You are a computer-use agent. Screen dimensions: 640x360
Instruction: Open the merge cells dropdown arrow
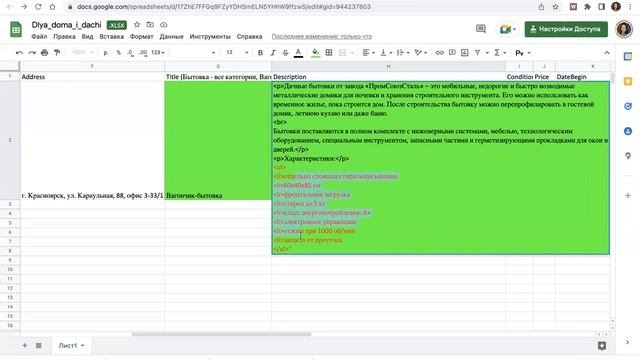(x=352, y=53)
